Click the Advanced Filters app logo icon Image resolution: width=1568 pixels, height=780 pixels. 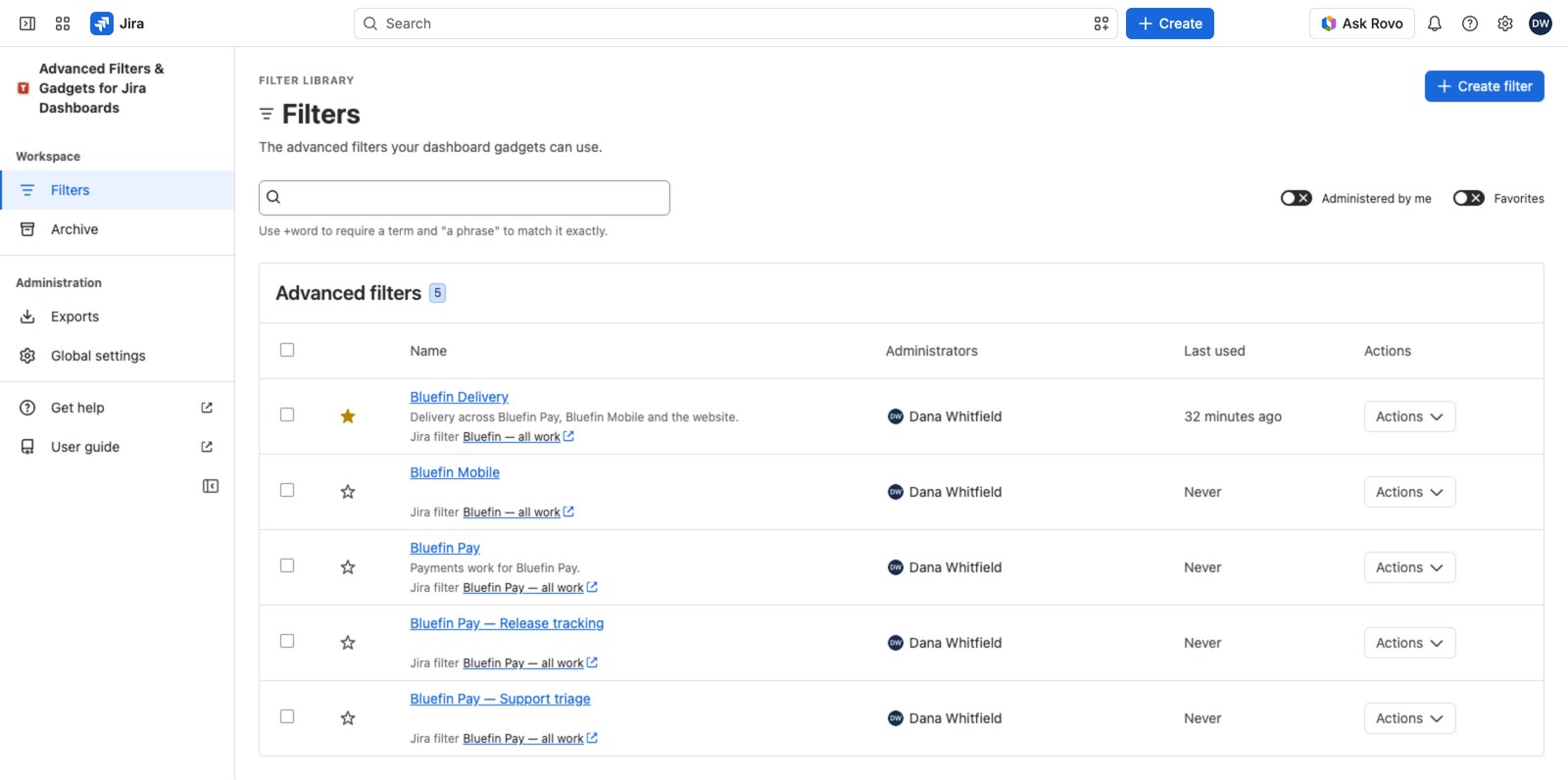coord(24,88)
